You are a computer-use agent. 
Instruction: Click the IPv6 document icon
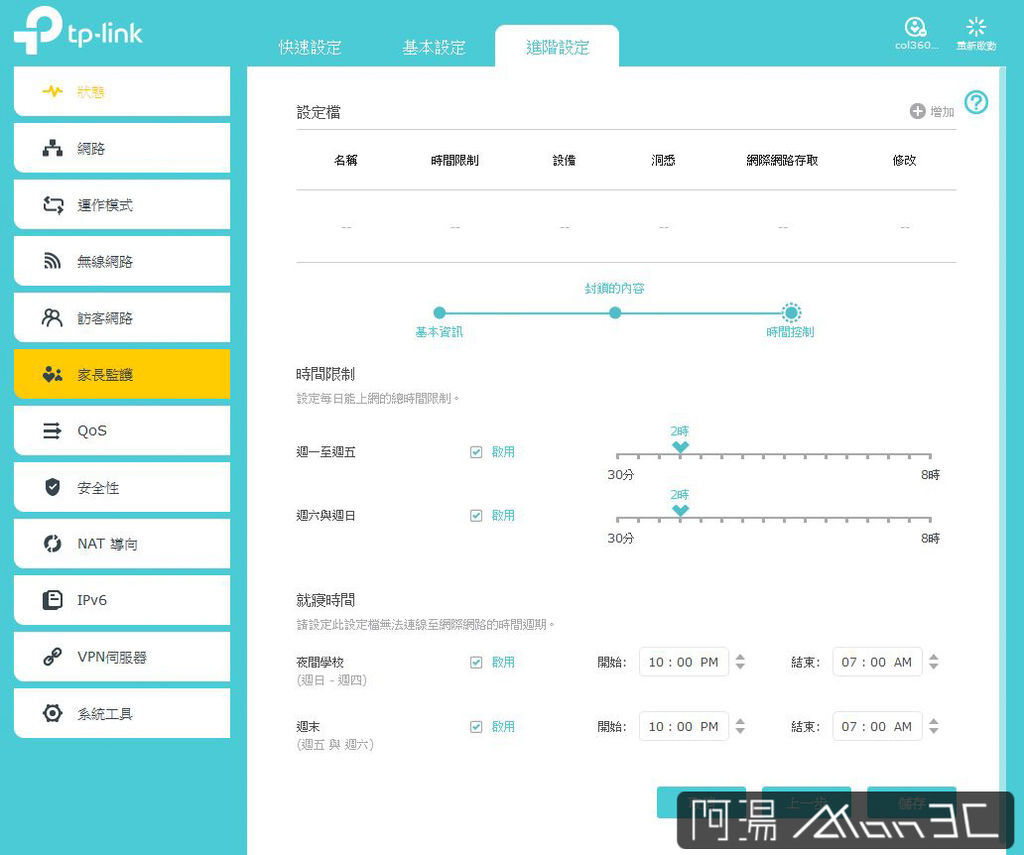[x=52, y=600]
